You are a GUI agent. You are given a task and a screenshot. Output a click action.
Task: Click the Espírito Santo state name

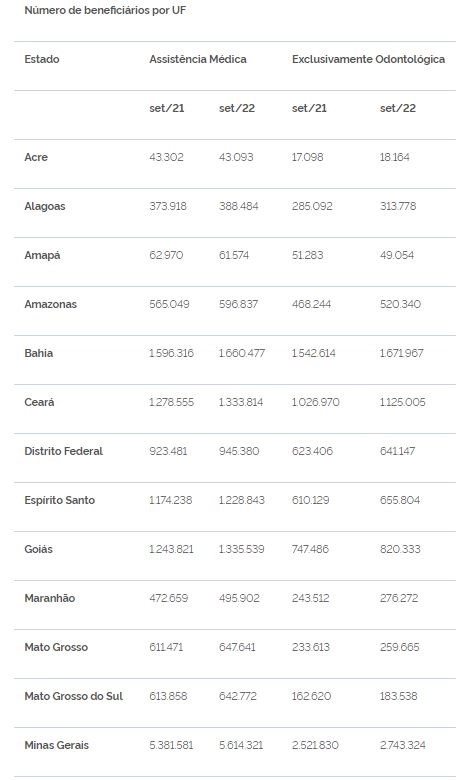(60, 500)
